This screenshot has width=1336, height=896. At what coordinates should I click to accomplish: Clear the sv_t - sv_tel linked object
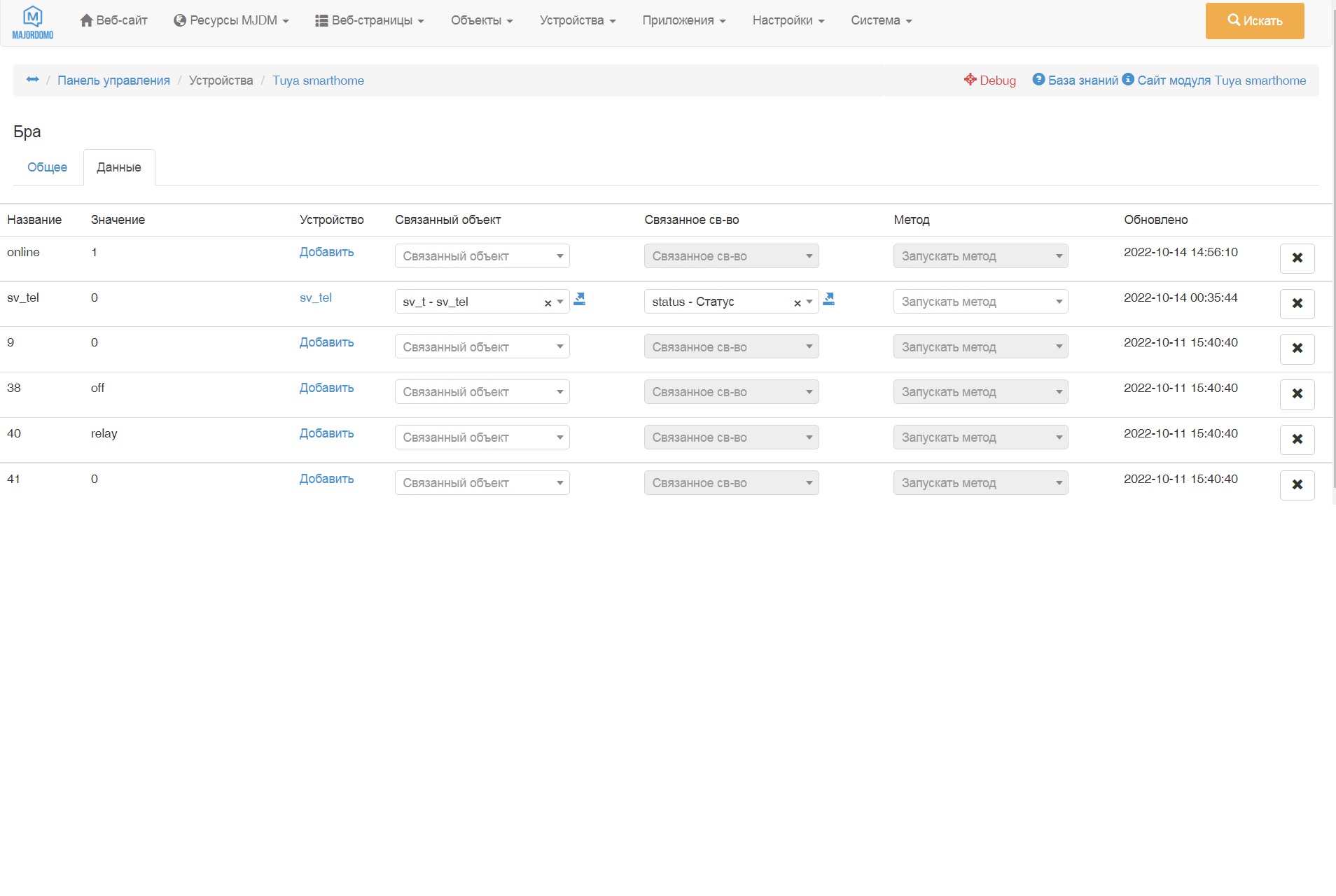(x=548, y=303)
